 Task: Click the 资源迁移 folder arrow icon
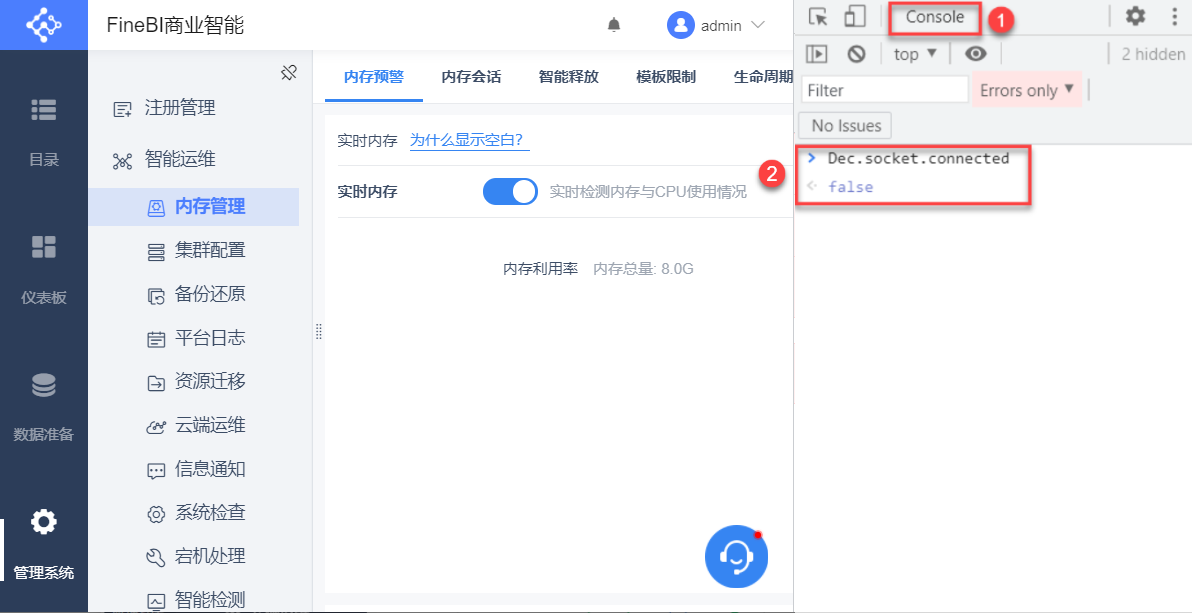click(156, 383)
